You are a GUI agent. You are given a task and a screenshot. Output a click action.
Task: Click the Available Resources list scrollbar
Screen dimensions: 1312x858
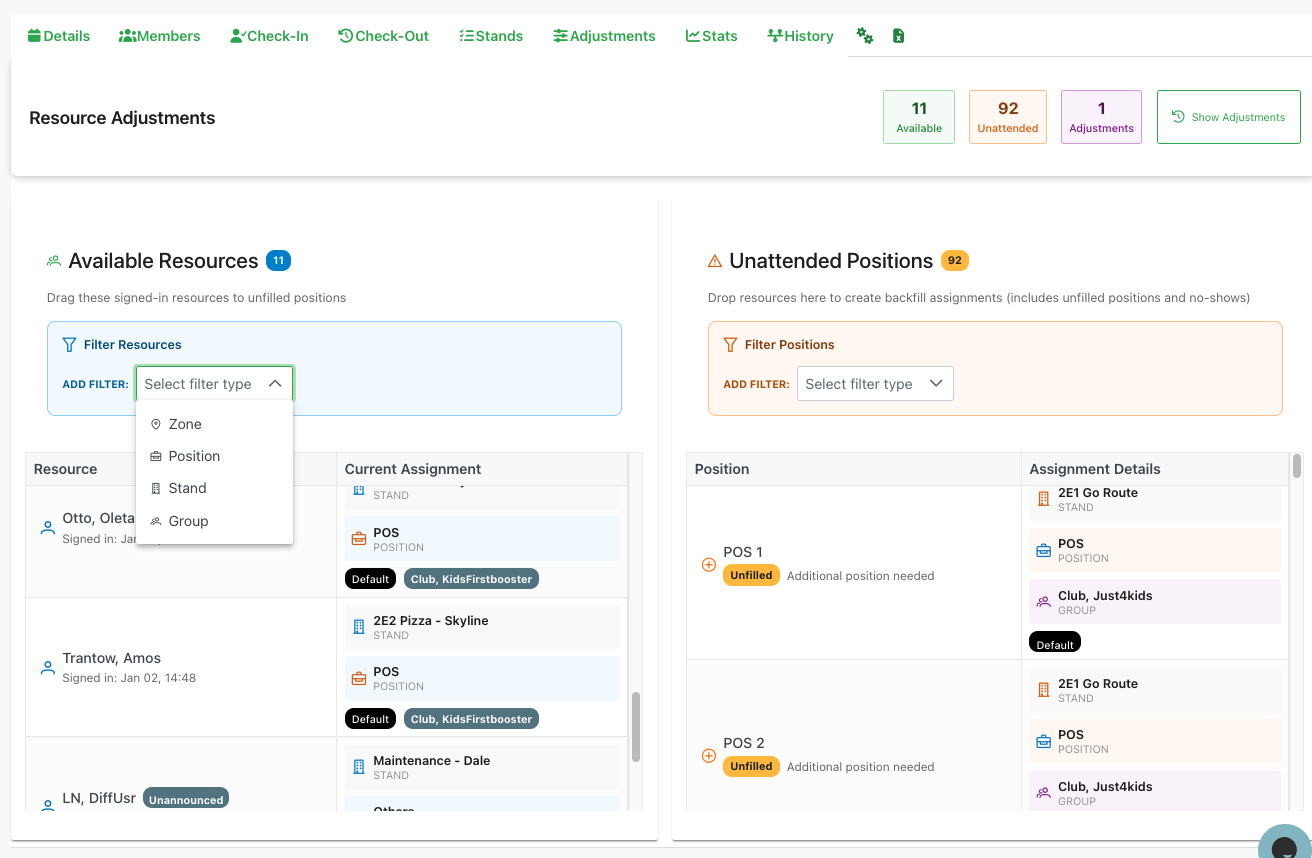tap(634, 725)
